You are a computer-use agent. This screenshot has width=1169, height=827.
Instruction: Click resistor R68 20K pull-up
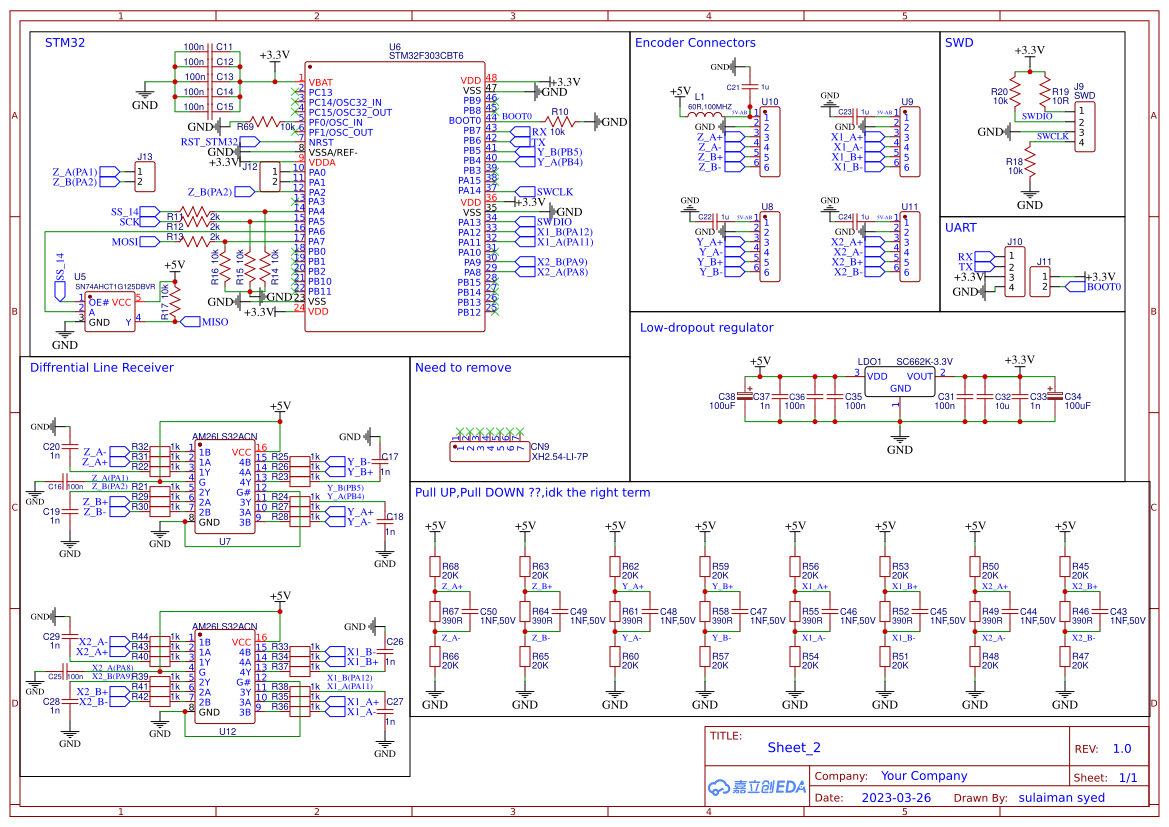(x=434, y=568)
